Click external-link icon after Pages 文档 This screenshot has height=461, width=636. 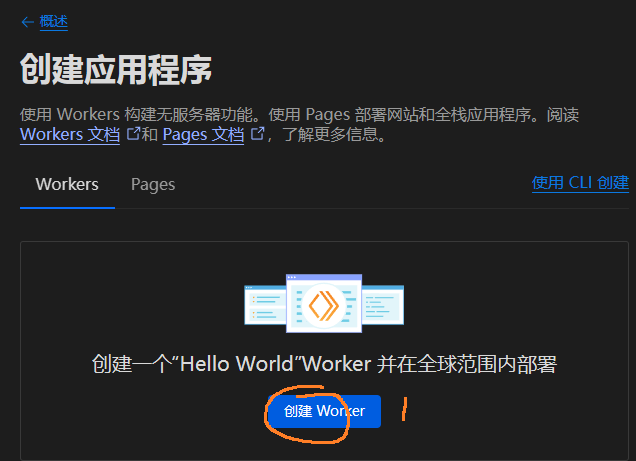tap(258, 133)
